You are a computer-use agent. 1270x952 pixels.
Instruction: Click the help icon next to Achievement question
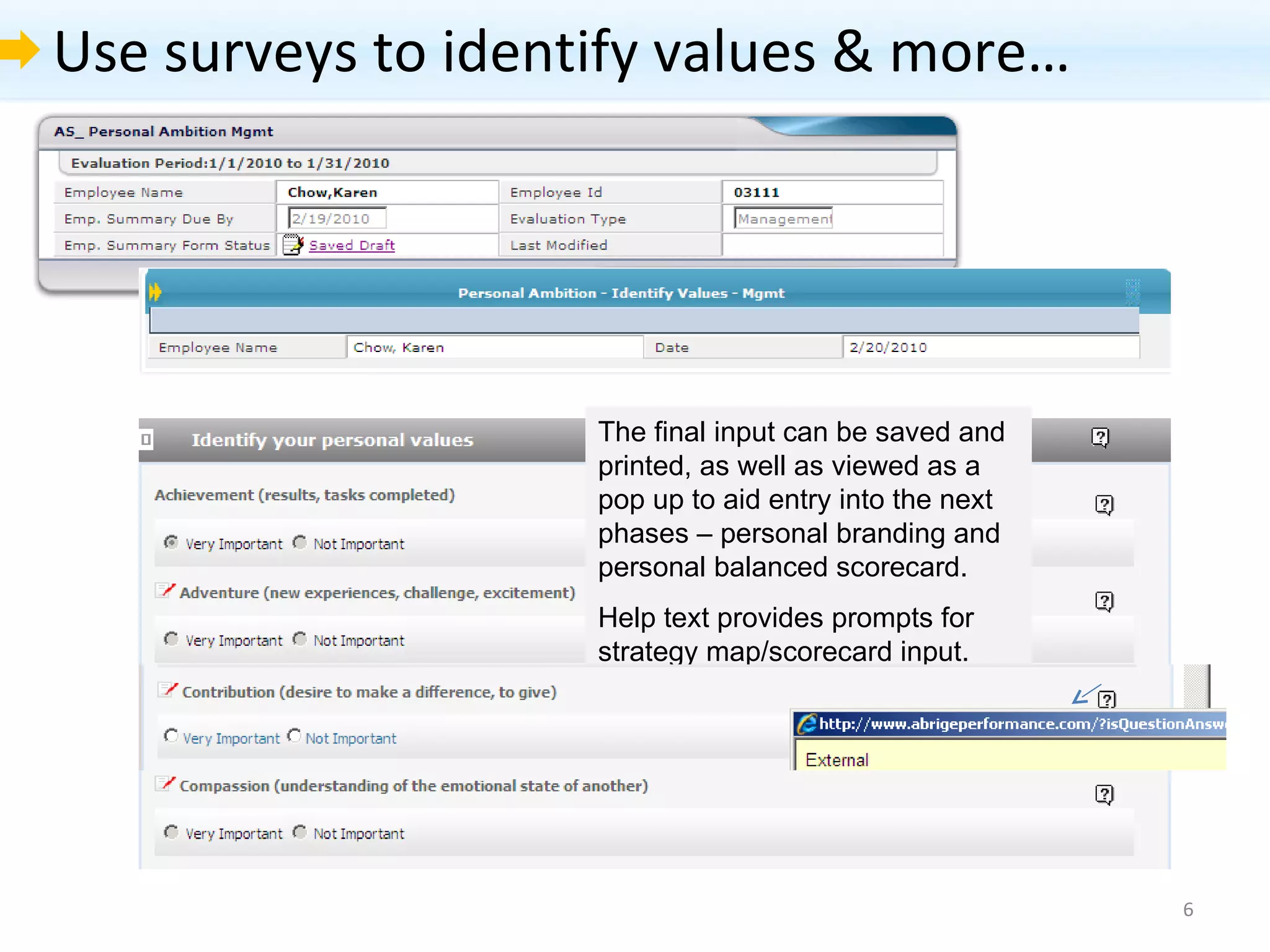tap(1103, 503)
